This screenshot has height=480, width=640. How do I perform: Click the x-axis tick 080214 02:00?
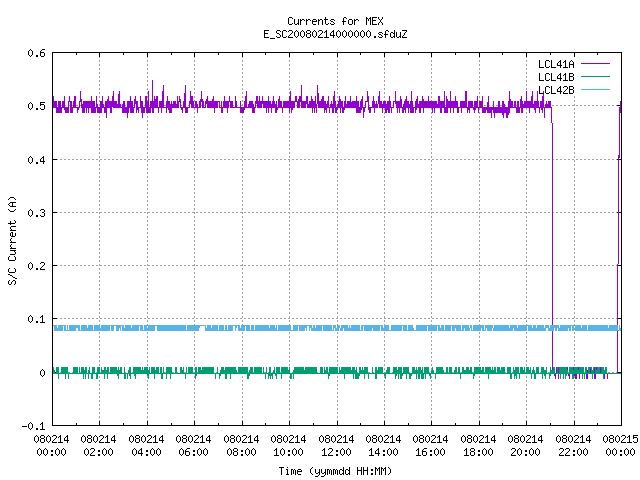tap(98, 446)
